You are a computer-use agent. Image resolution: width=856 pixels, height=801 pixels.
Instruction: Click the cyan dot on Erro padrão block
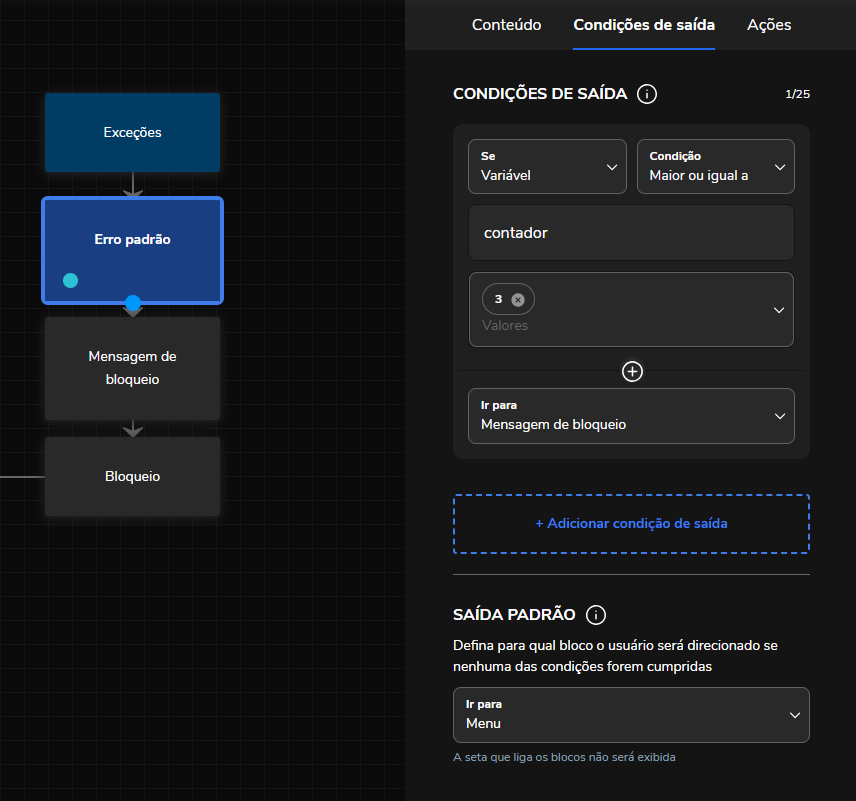click(x=70, y=280)
